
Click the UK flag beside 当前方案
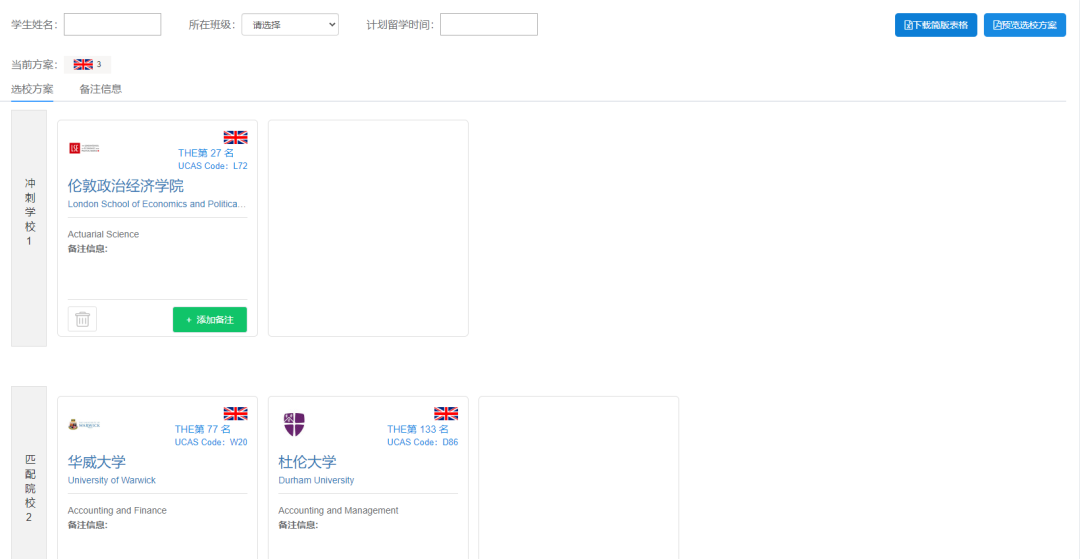pos(83,65)
